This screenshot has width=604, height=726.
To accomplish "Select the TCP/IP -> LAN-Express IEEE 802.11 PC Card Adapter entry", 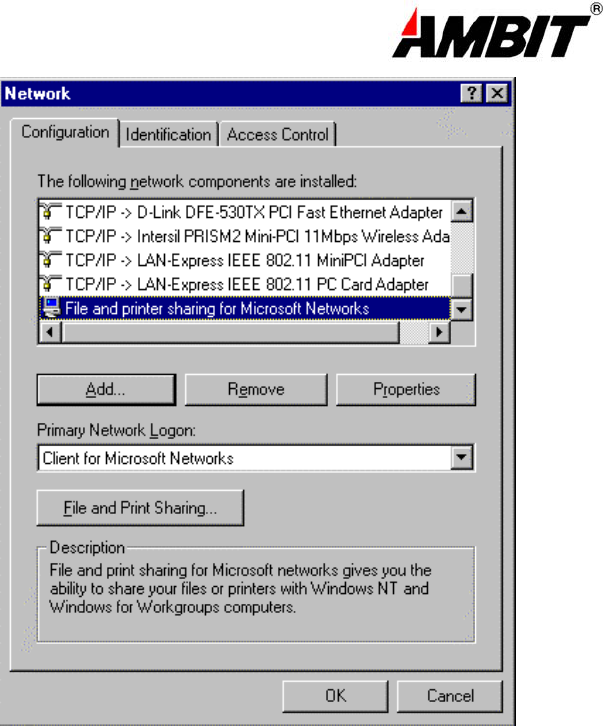I will [x=244, y=284].
